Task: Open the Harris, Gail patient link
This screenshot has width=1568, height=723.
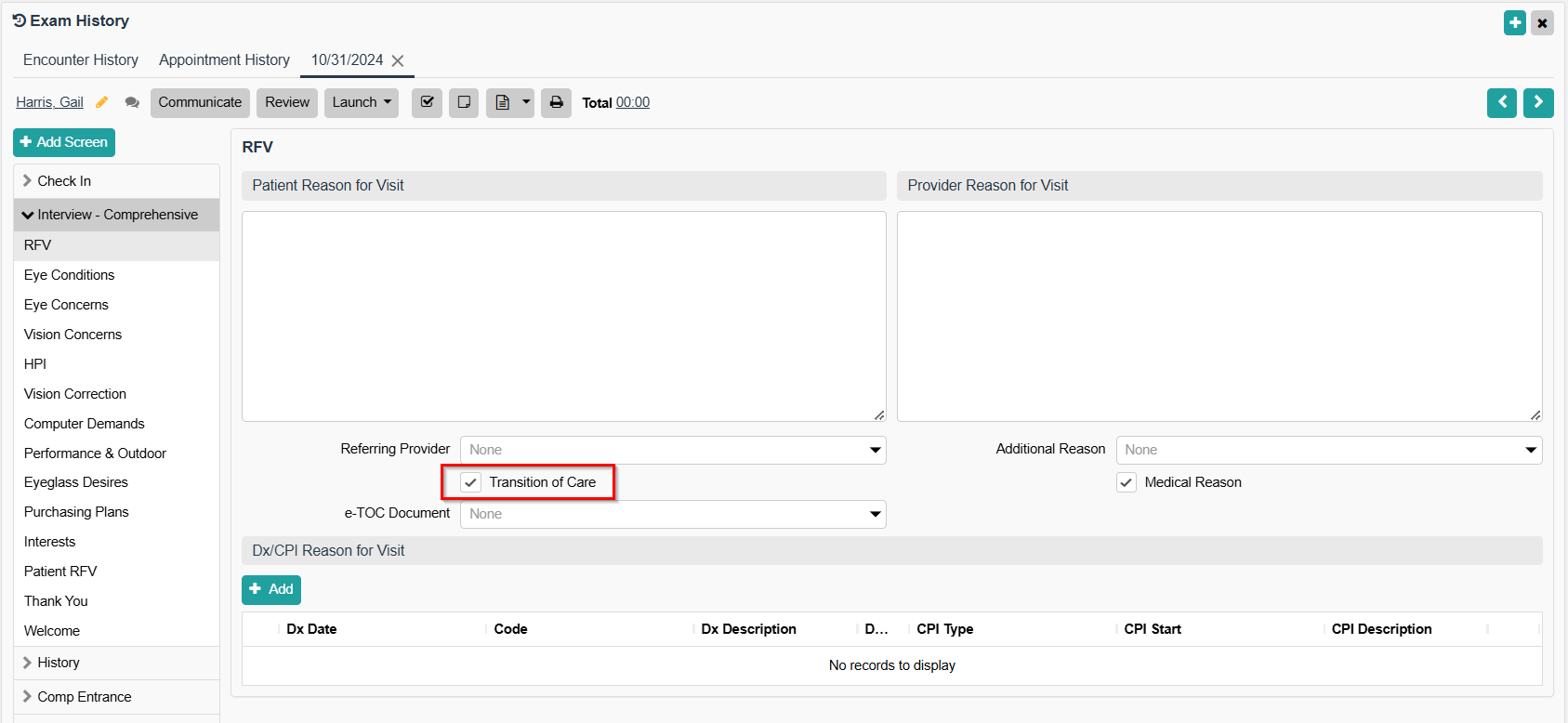Action: [49, 102]
